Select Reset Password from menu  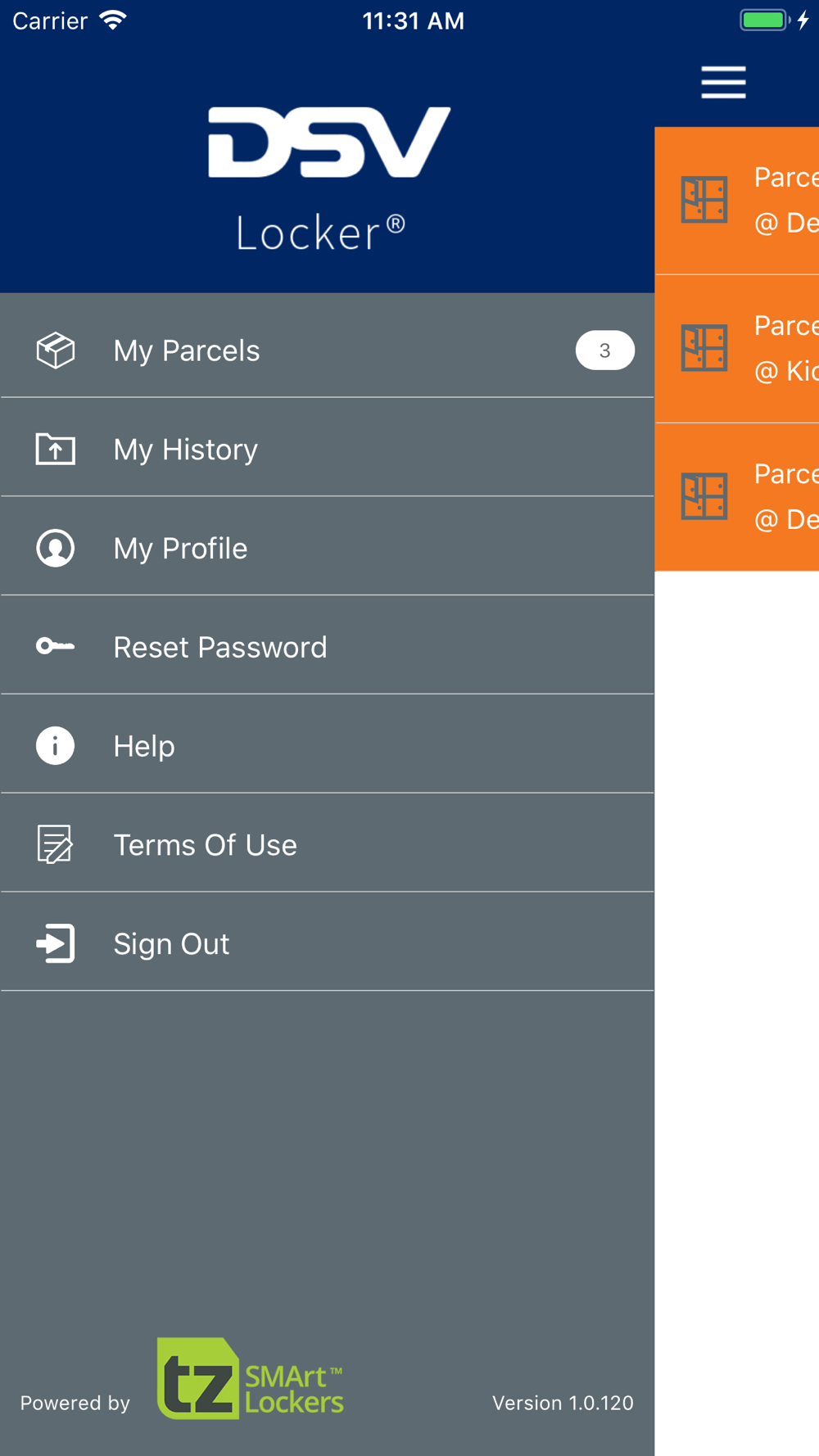pyautogui.click(x=328, y=647)
